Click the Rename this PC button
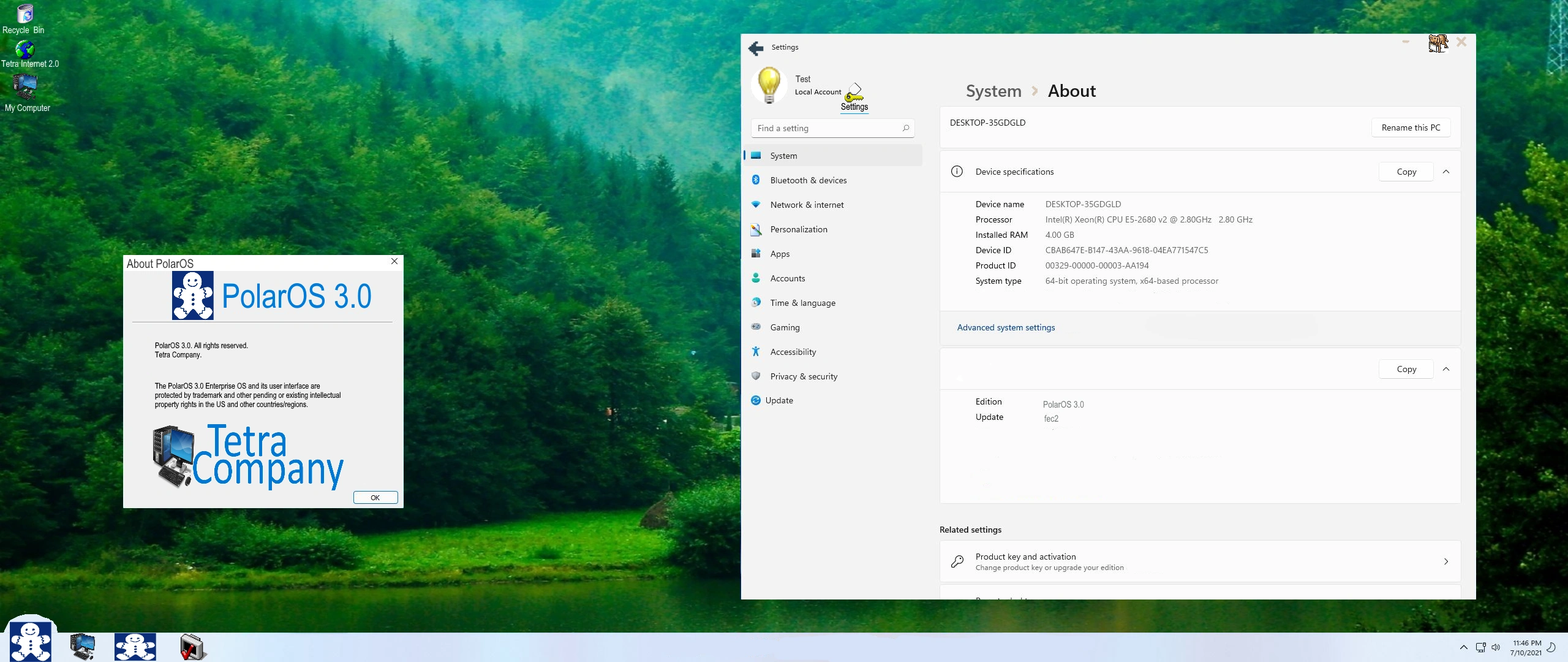The height and width of the screenshot is (662, 1568). click(x=1411, y=127)
